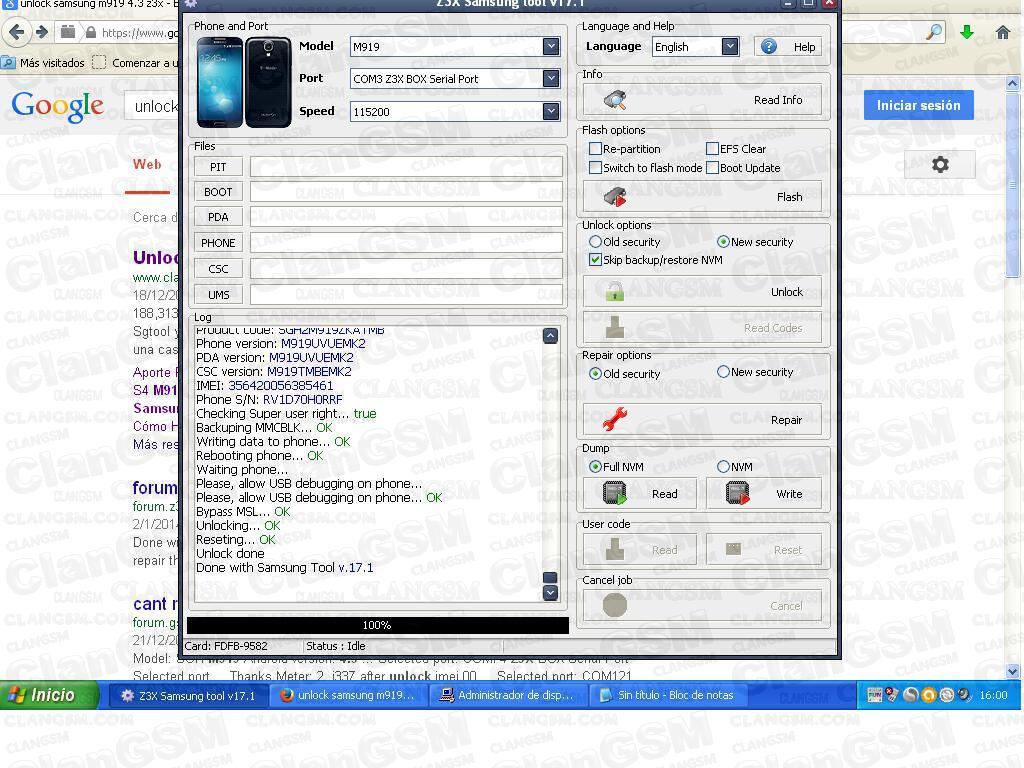Enable Switch to flash mode checkbox
This screenshot has height=768, width=1024.
tap(595, 168)
